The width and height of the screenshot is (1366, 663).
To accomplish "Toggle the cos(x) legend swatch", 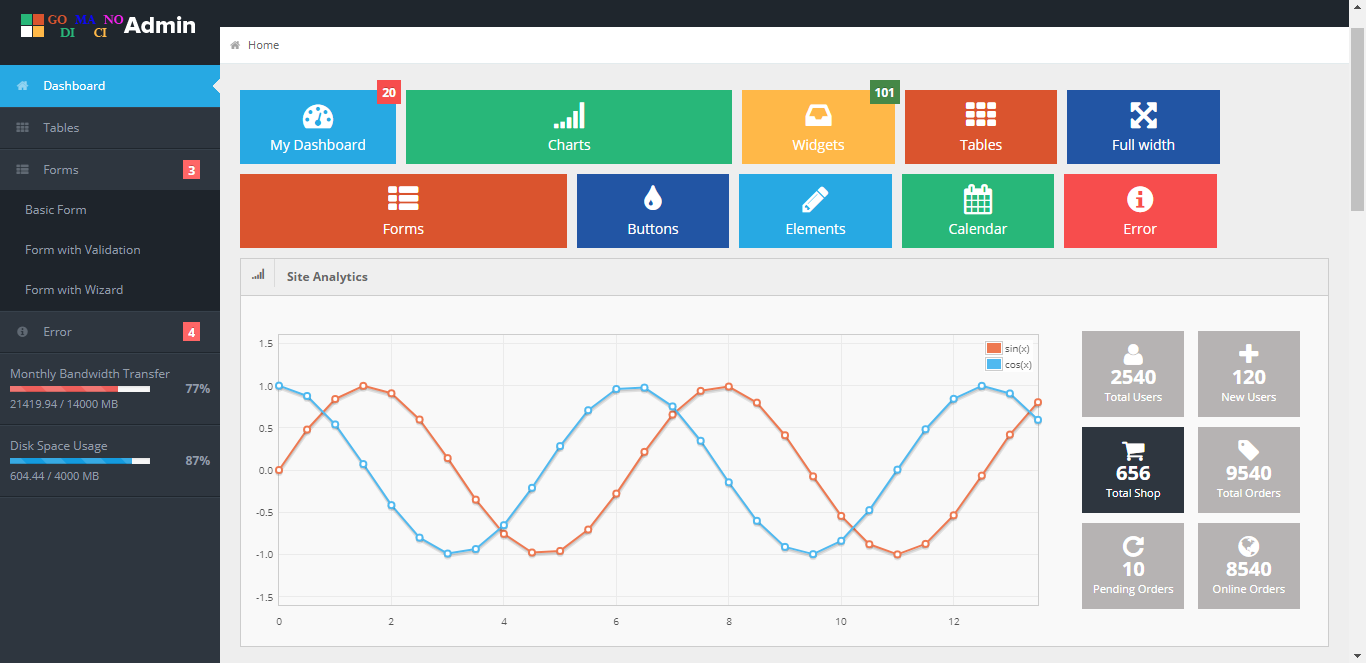I will pos(993,364).
